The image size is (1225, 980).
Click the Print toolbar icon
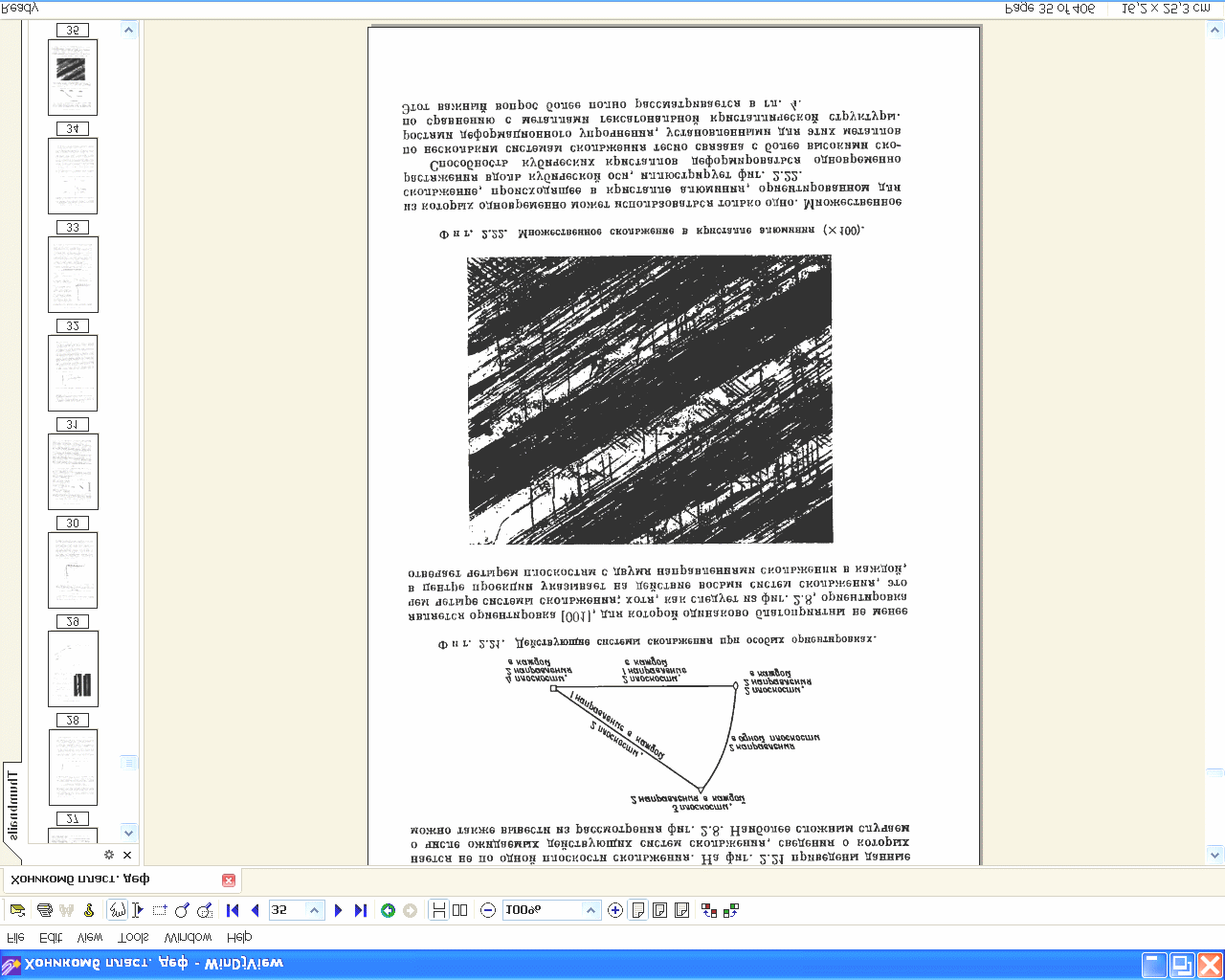tap(44, 910)
